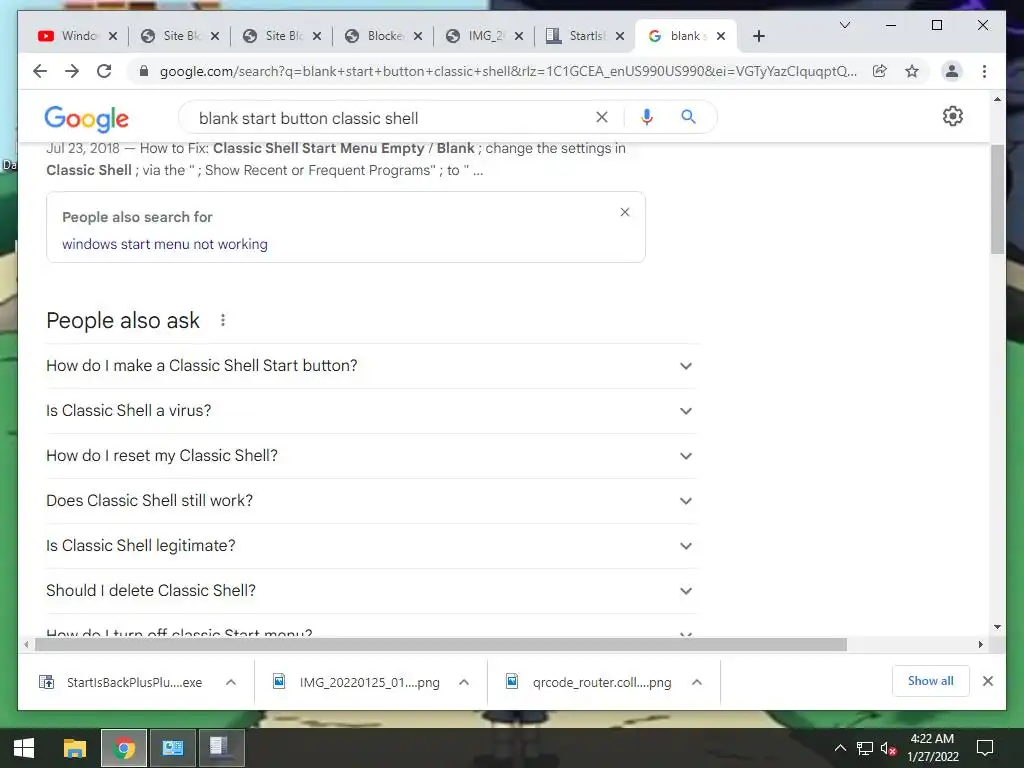
Task: Show hidden system tray icons
Action: 840,748
